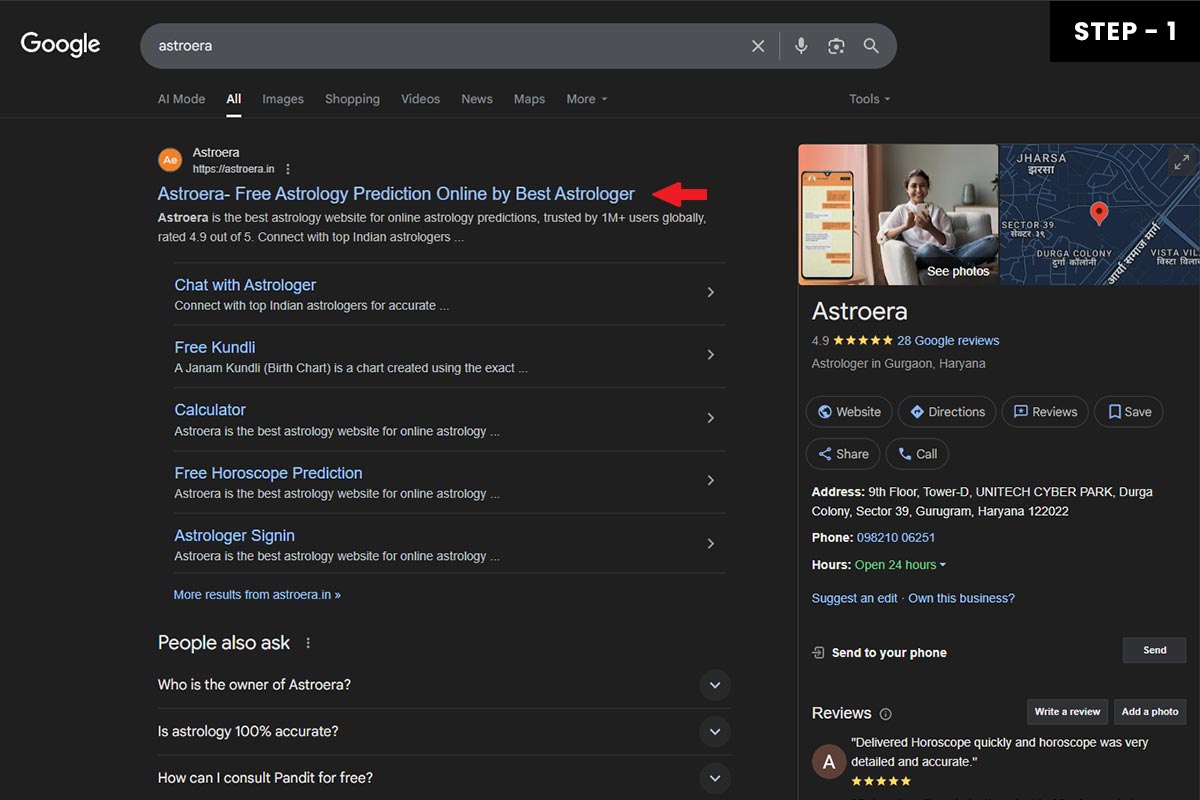The image size is (1200, 800).
Task: Expand "Is astrology 100% accurate?" question
Action: click(x=444, y=732)
